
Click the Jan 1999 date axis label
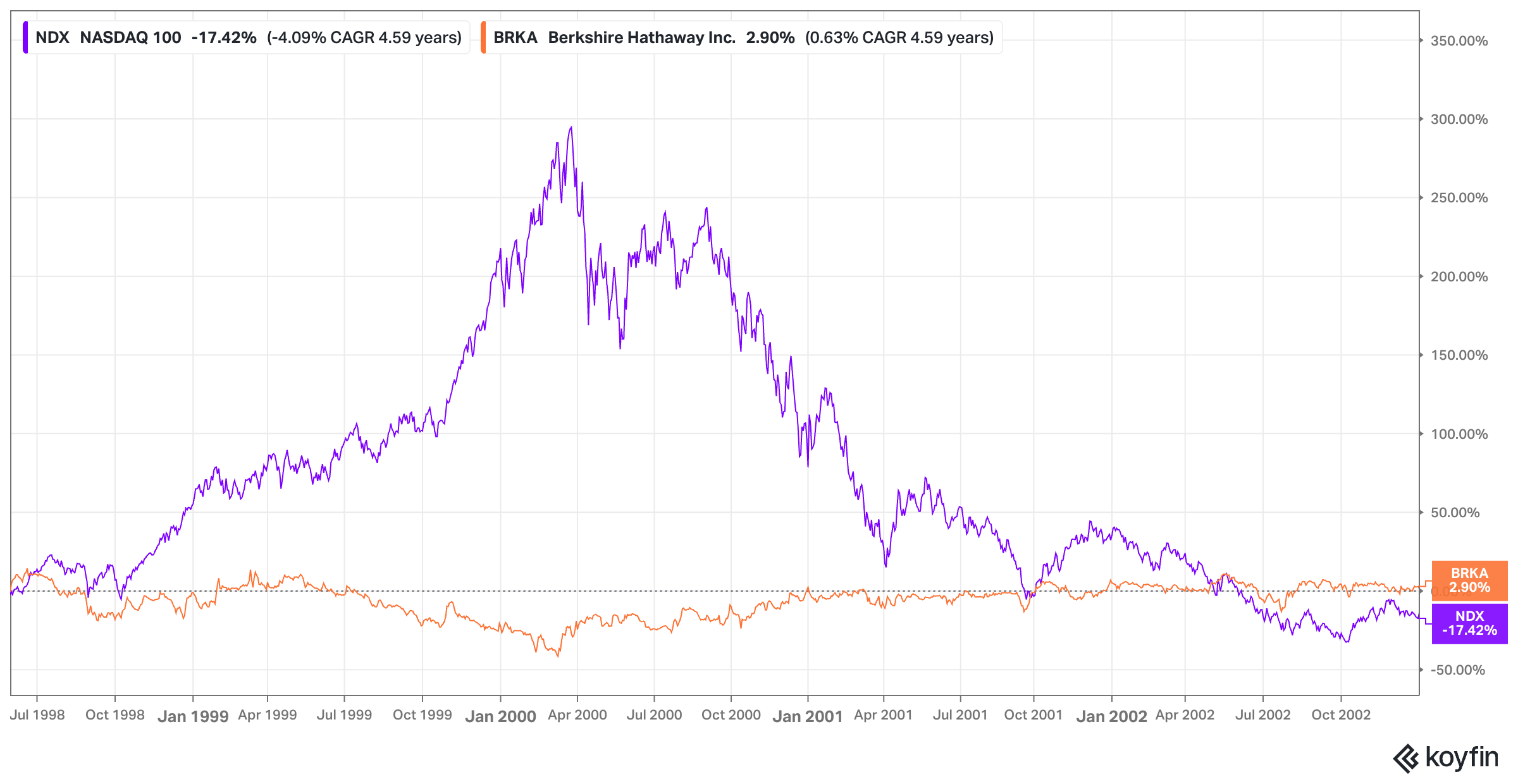[x=193, y=716]
